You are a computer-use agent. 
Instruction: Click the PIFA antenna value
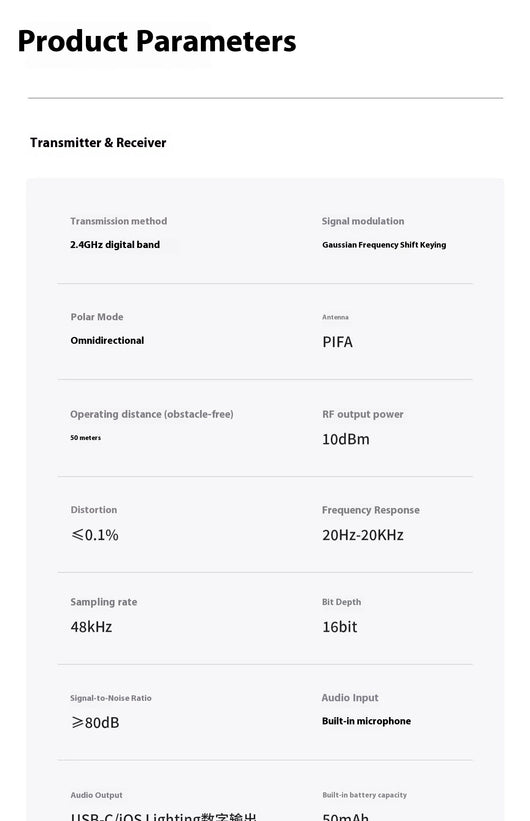coord(337,342)
